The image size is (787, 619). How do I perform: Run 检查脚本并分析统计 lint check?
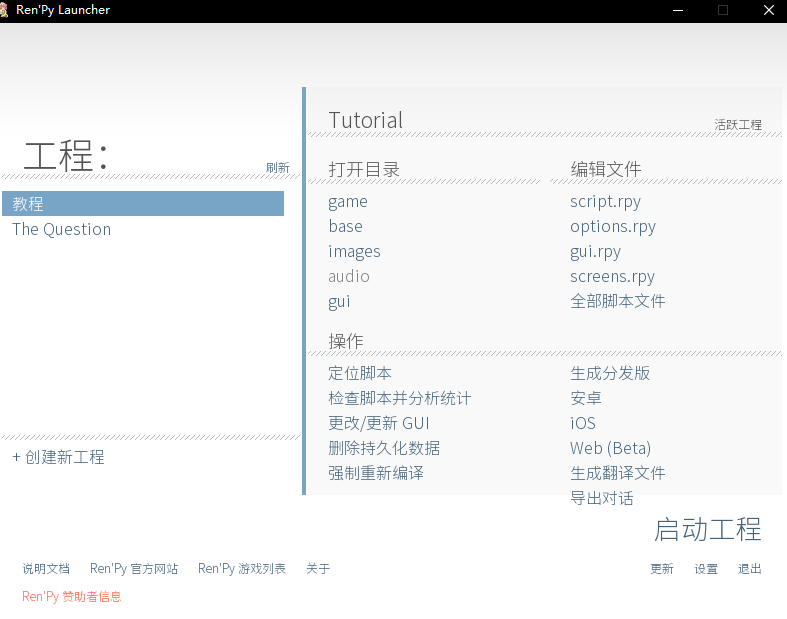tap(400, 398)
